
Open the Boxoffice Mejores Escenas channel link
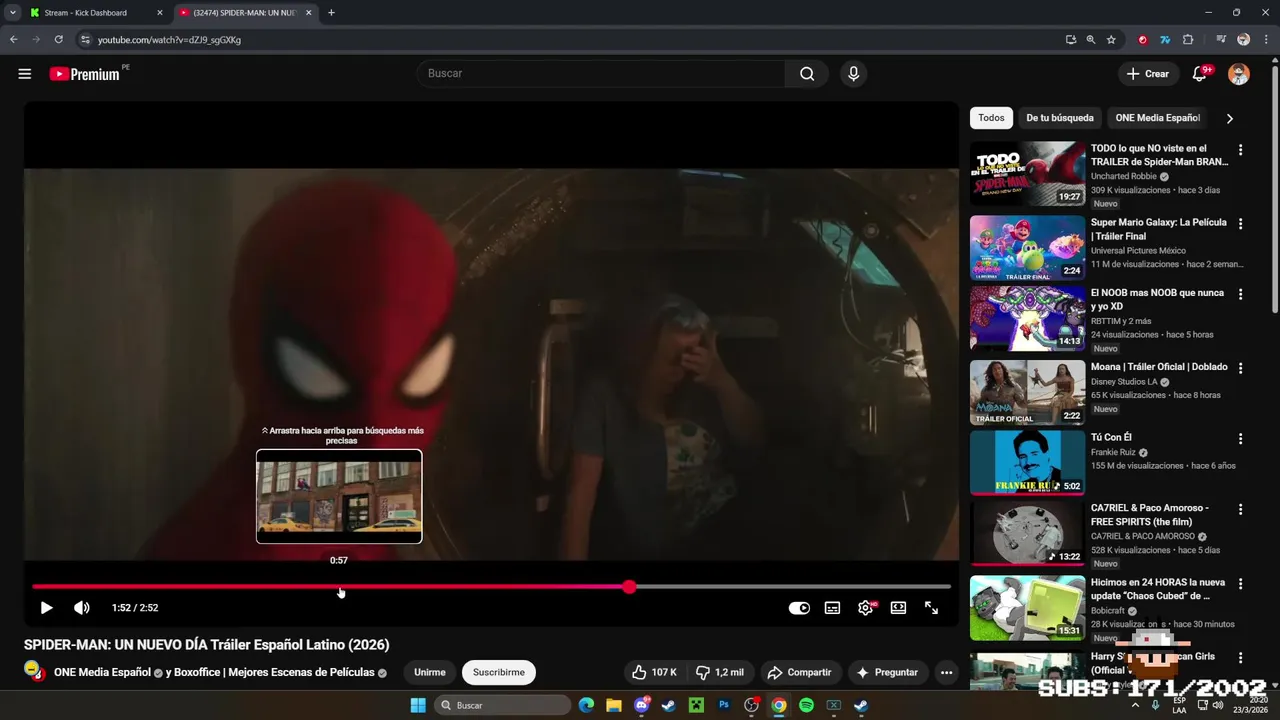click(x=276, y=673)
